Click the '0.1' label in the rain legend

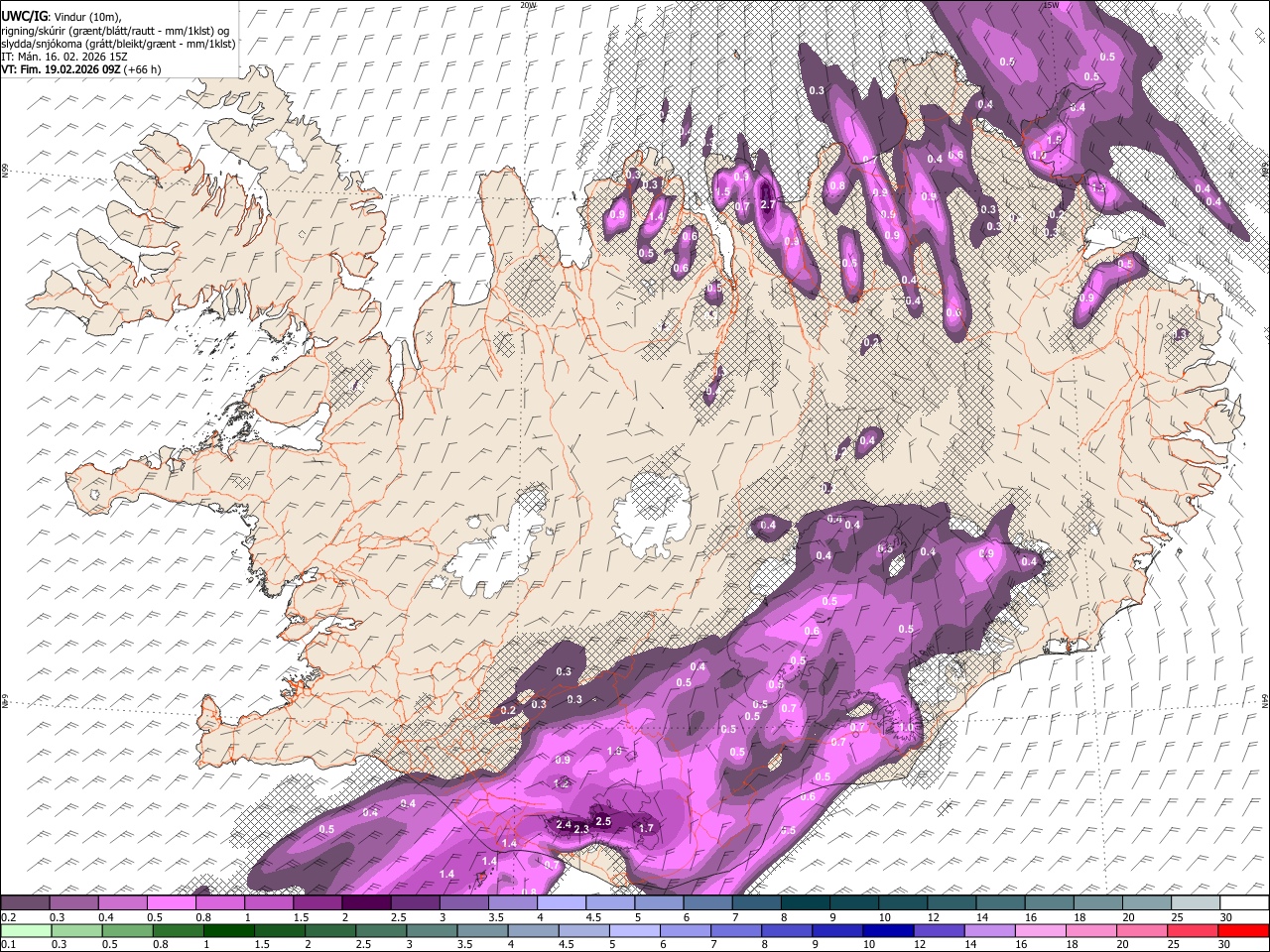[8, 944]
